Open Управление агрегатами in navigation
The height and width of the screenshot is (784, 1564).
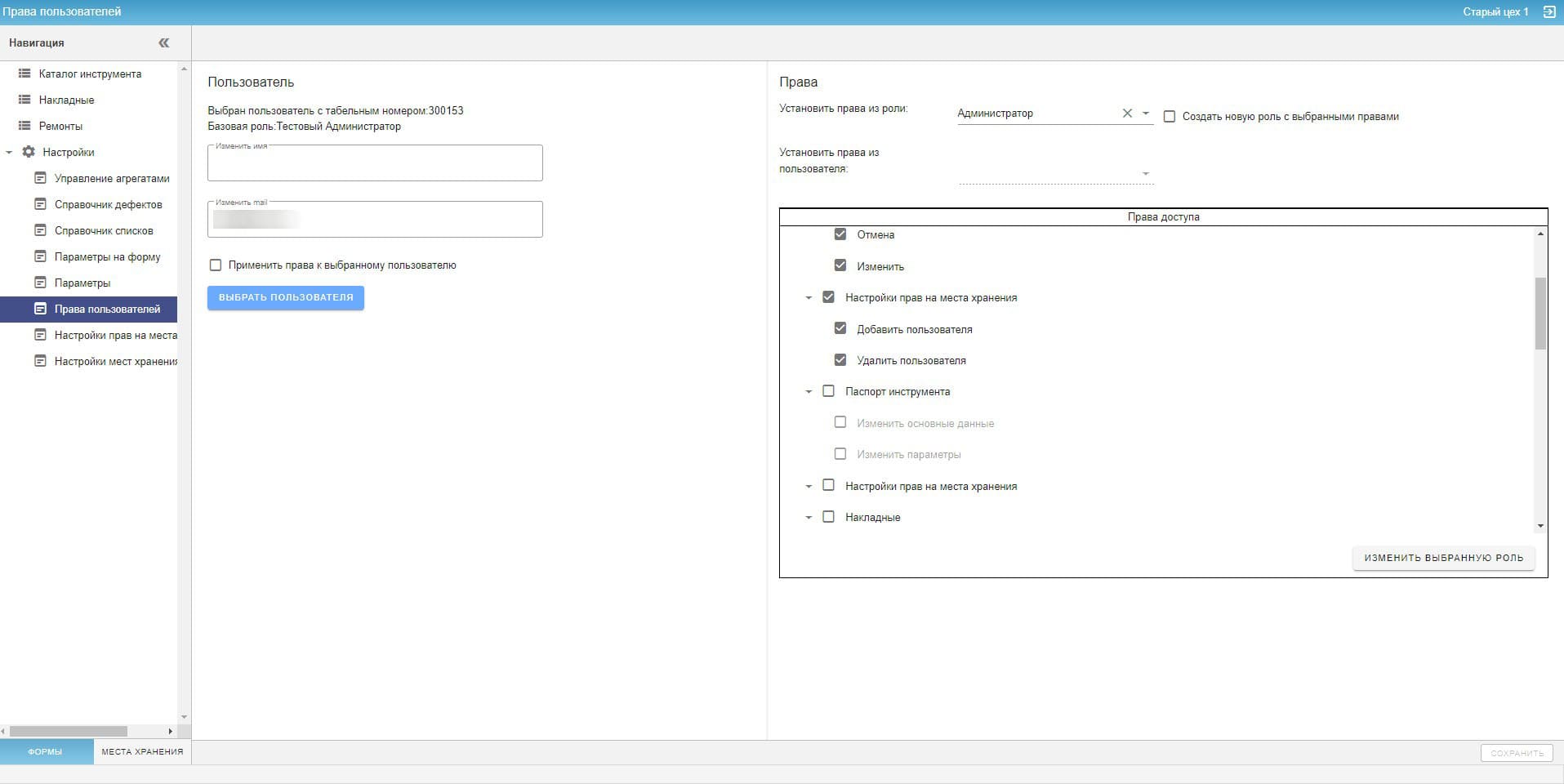pos(112,178)
